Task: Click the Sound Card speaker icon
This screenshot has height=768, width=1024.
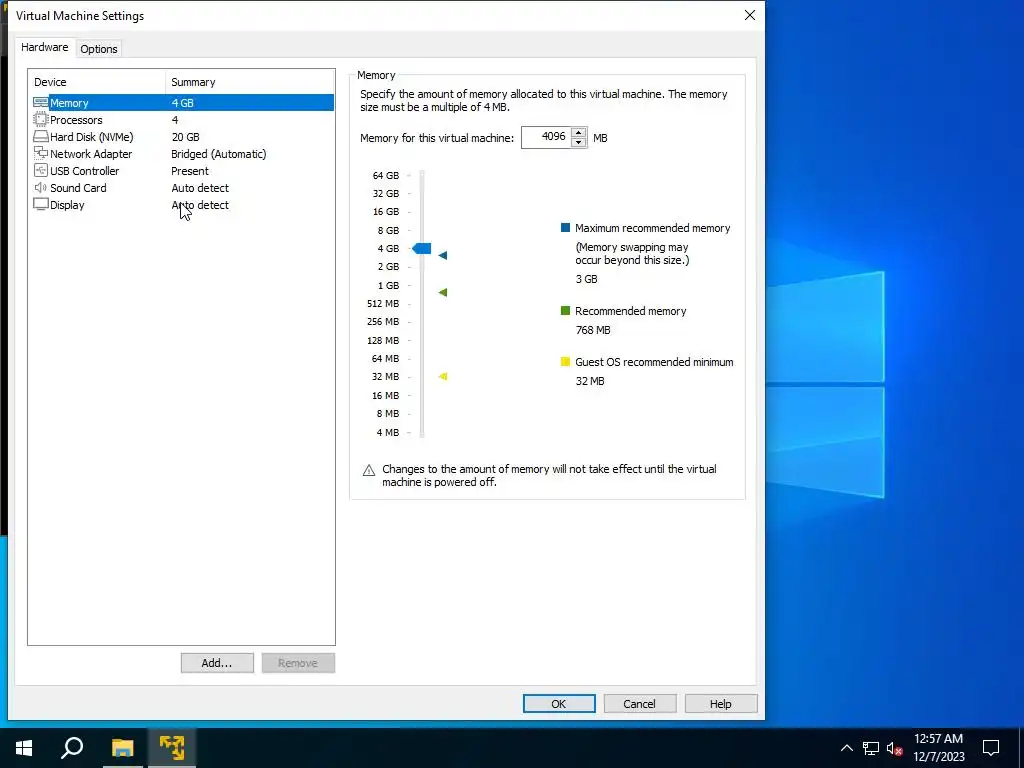Action: 40,187
